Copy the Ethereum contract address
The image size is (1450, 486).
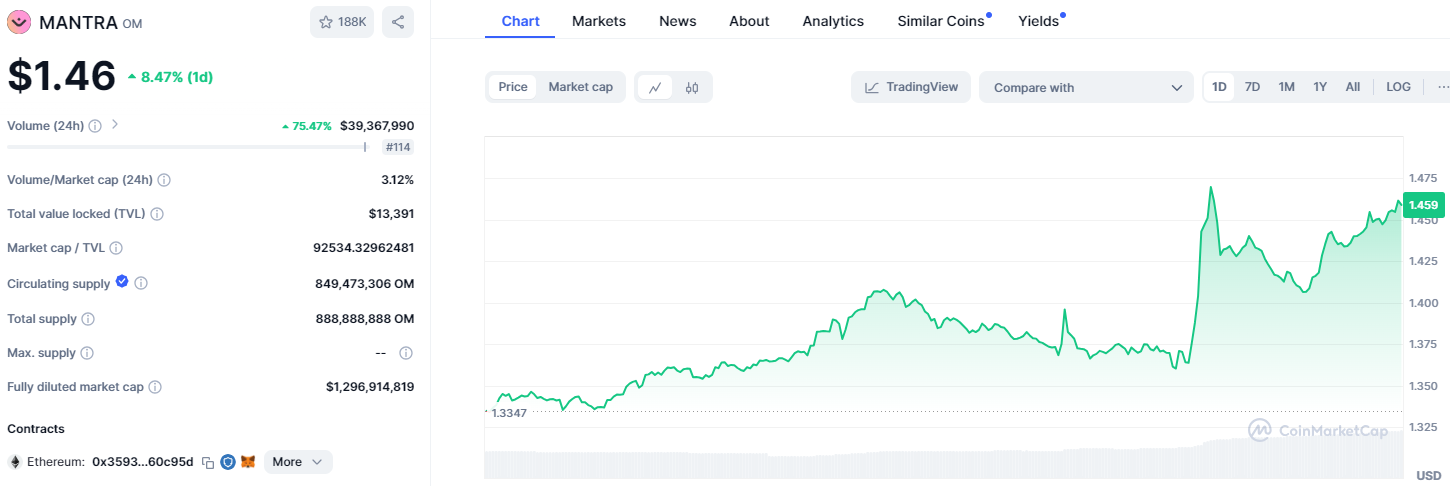click(x=208, y=462)
